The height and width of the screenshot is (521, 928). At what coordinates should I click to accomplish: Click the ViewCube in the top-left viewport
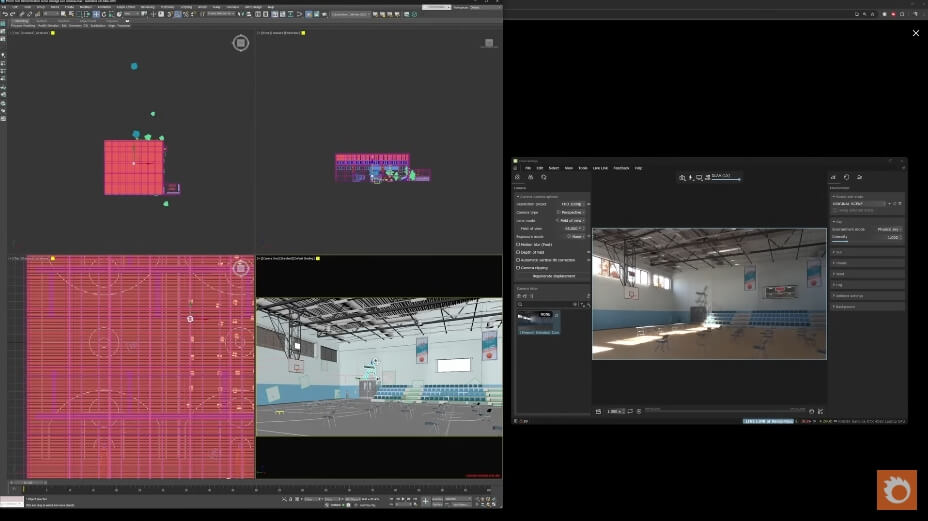click(x=240, y=43)
